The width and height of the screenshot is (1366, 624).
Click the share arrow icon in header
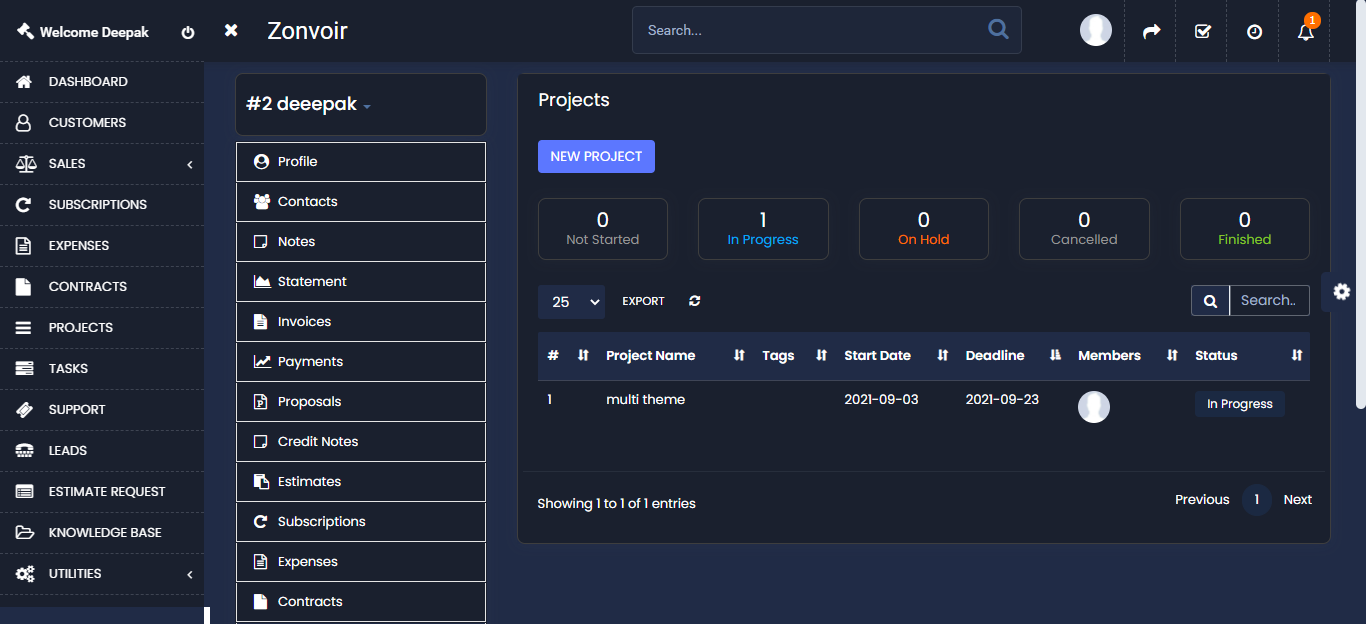click(x=1151, y=32)
